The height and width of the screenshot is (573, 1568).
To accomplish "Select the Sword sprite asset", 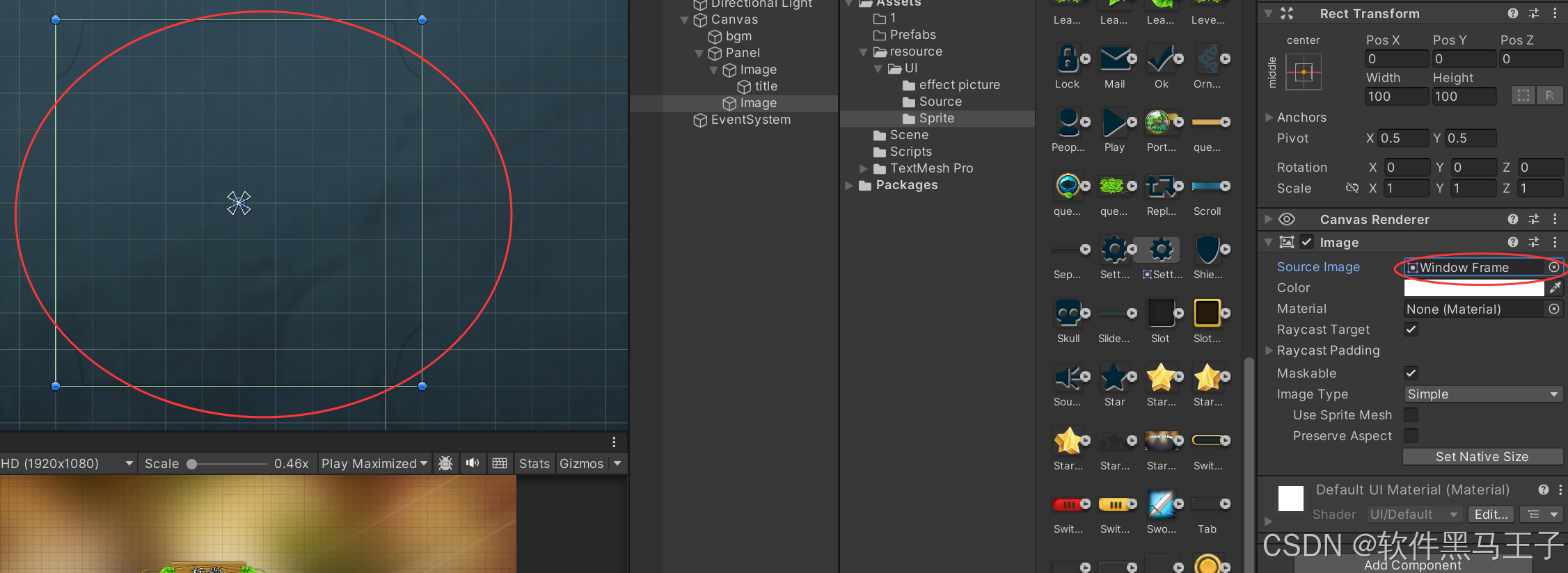I will (x=1161, y=504).
